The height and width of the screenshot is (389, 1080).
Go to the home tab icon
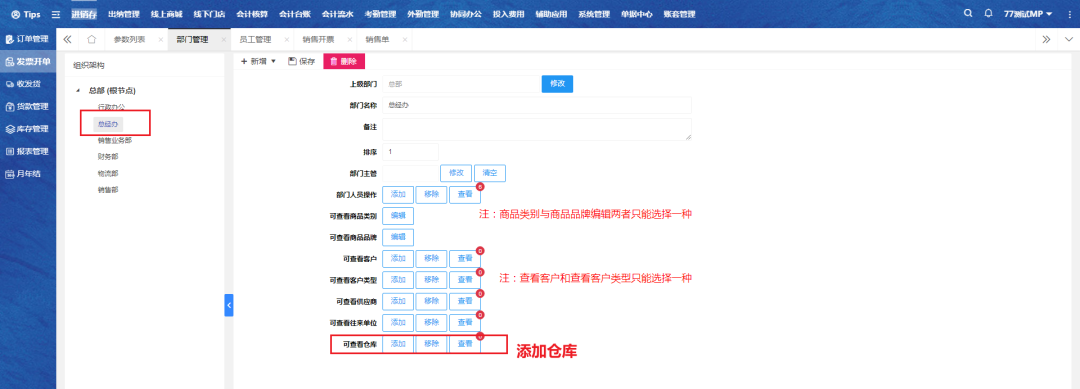pos(92,39)
